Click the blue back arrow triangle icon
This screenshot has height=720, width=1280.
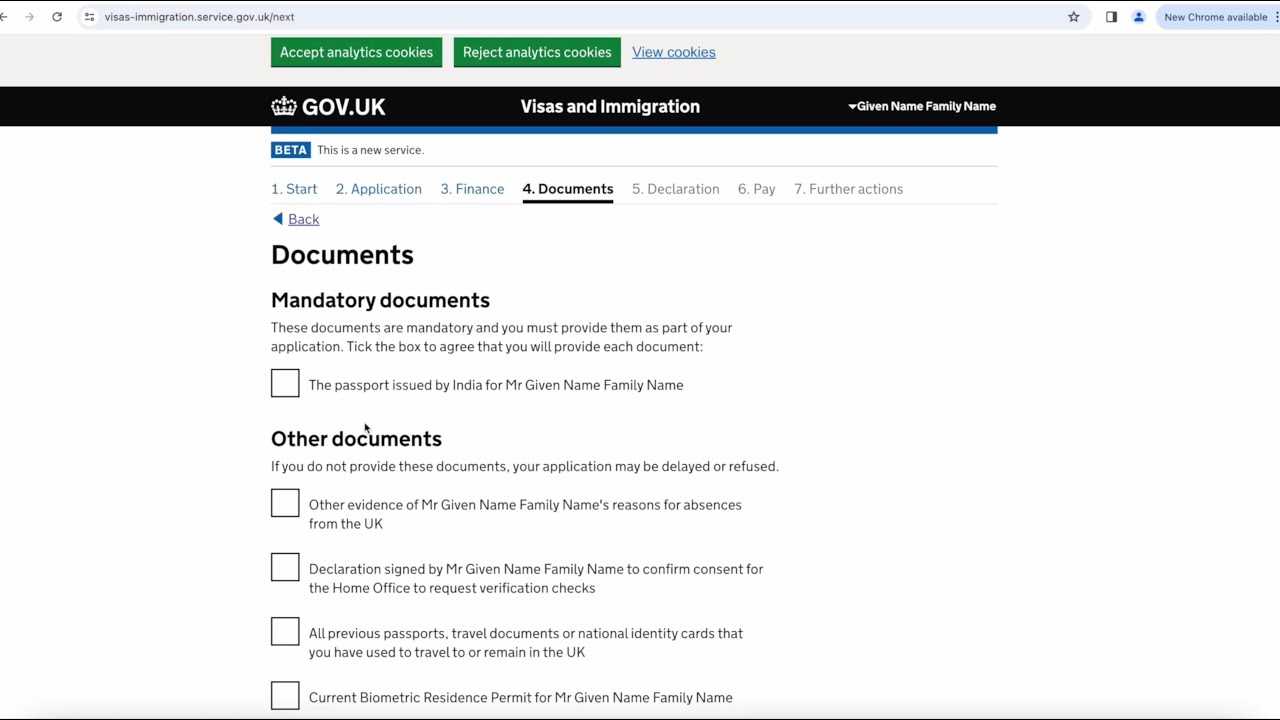pos(277,219)
